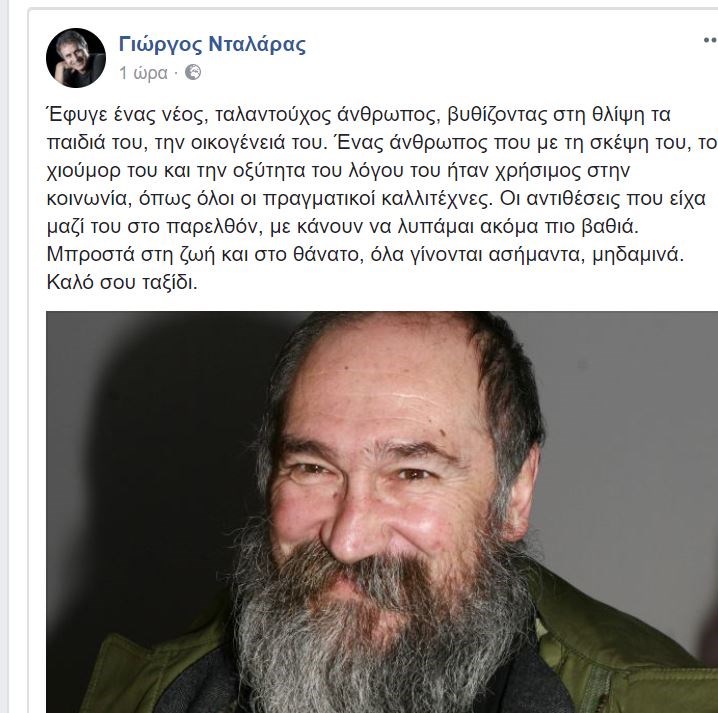This screenshot has width=718, height=713.
Task: Open the bearded man photo attachment
Action: click(x=382, y=512)
